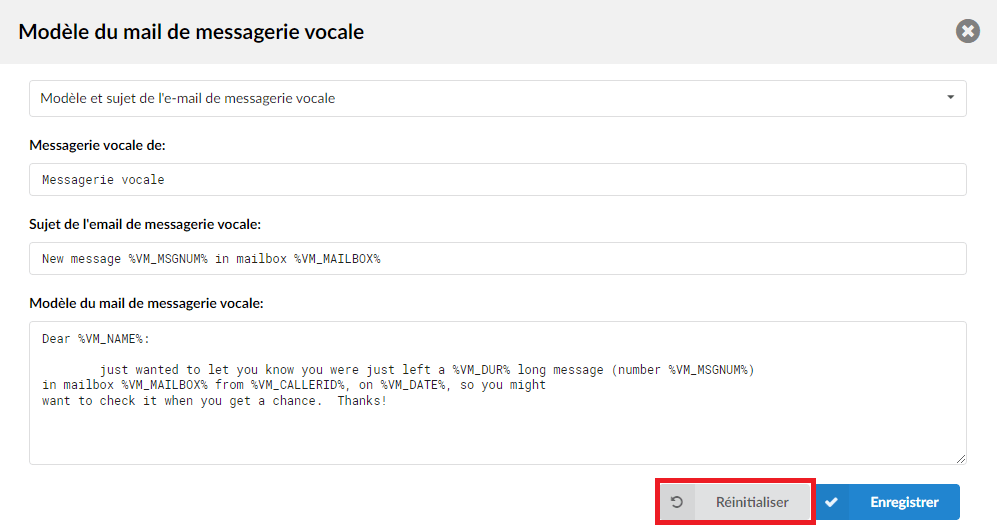Click the 'Modèle du mail de messagerie vocale:' field label
997x530 pixels.
click(146, 304)
